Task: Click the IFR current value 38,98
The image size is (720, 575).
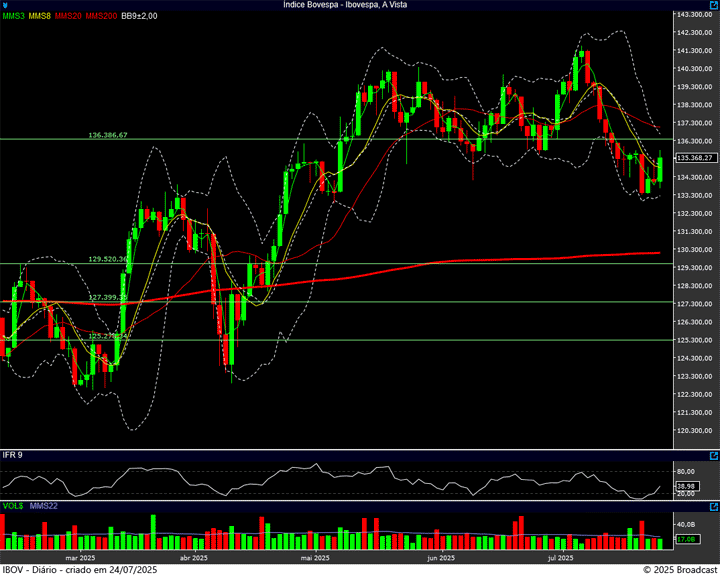Action: click(688, 486)
